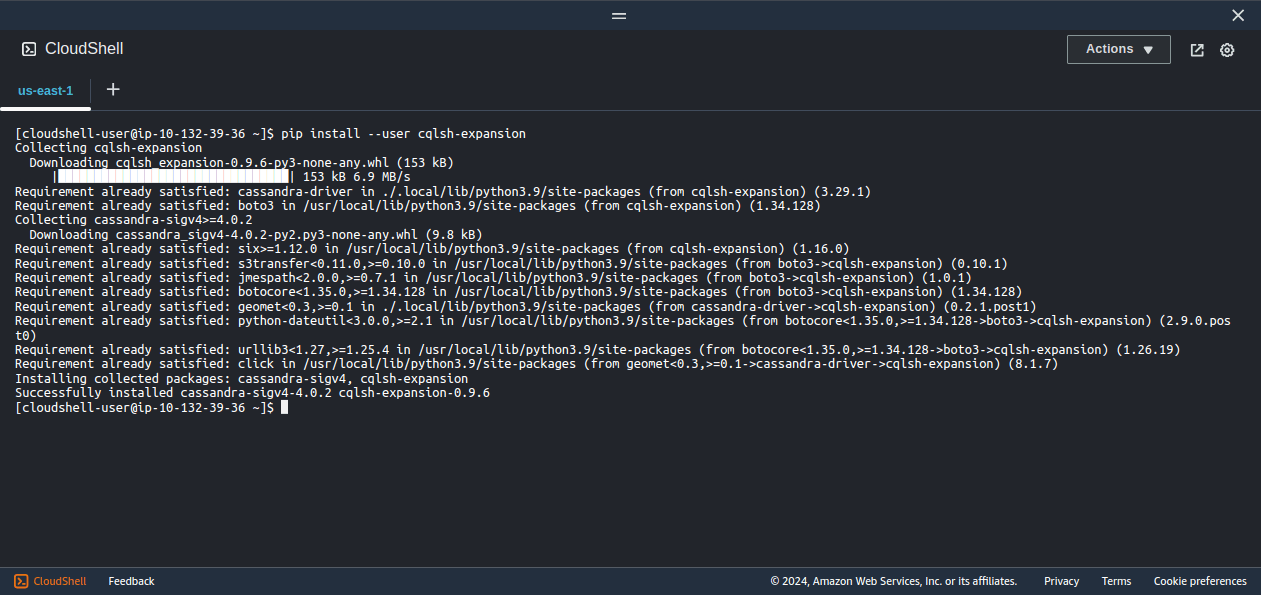Click the CloudShell icon in the footer bar
This screenshot has width=1261, height=595.
pos(23,581)
